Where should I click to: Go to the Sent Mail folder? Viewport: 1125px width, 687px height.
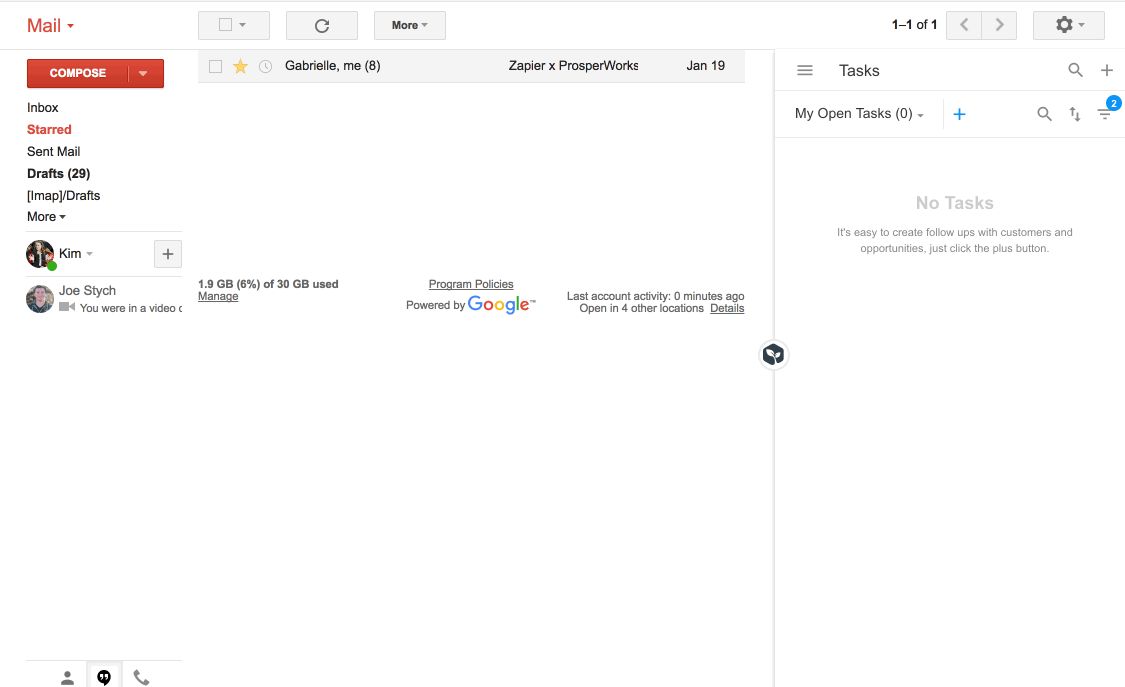click(53, 152)
